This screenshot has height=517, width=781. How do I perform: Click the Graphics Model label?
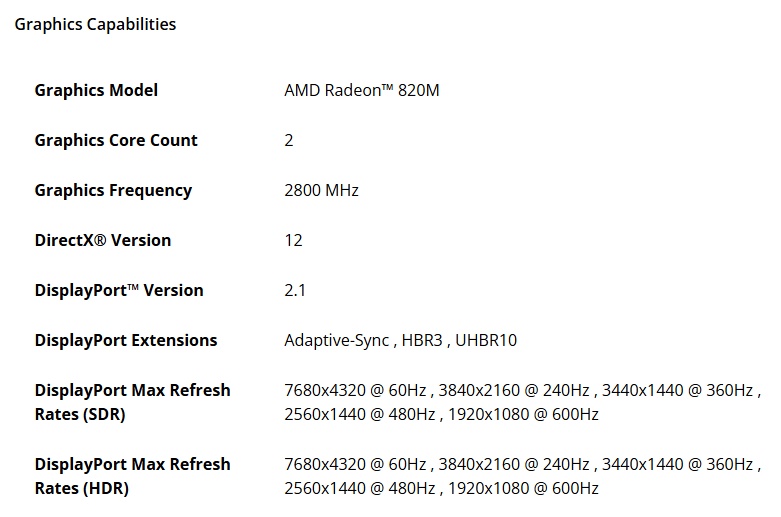click(96, 90)
